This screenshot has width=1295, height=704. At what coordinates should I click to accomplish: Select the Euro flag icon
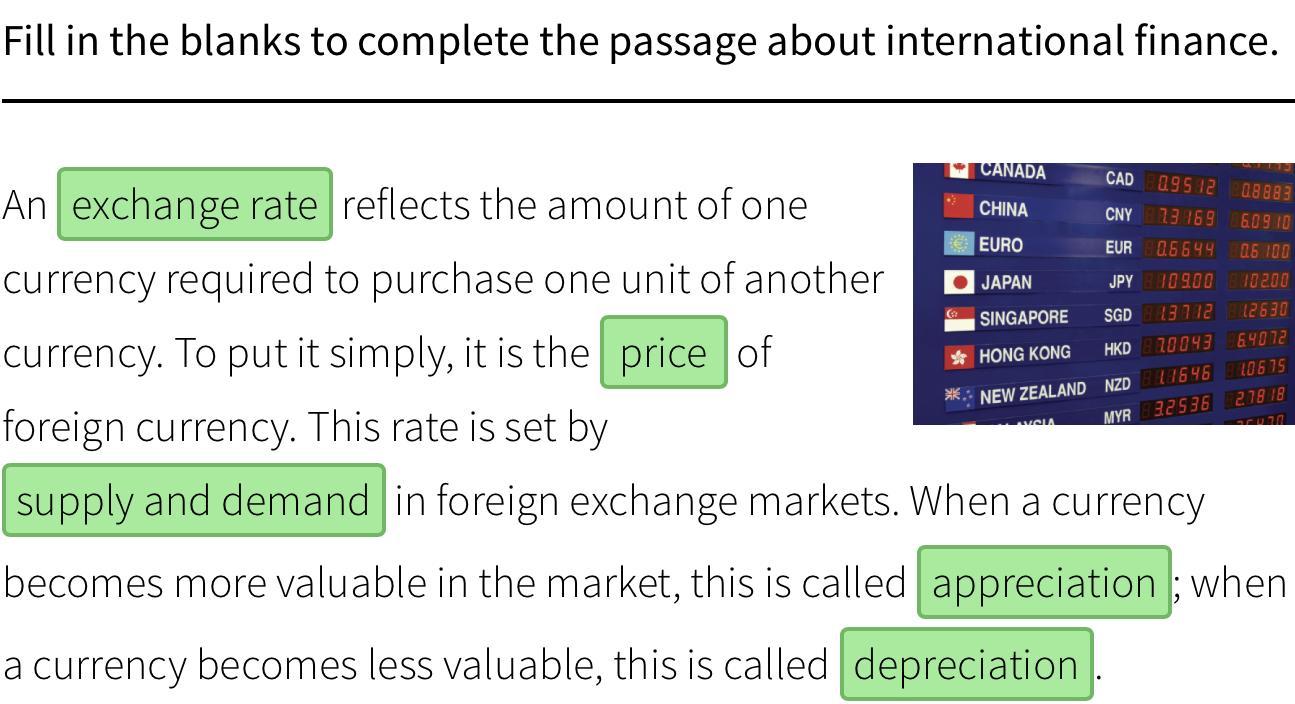pyautogui.click(x=958, y=243)
